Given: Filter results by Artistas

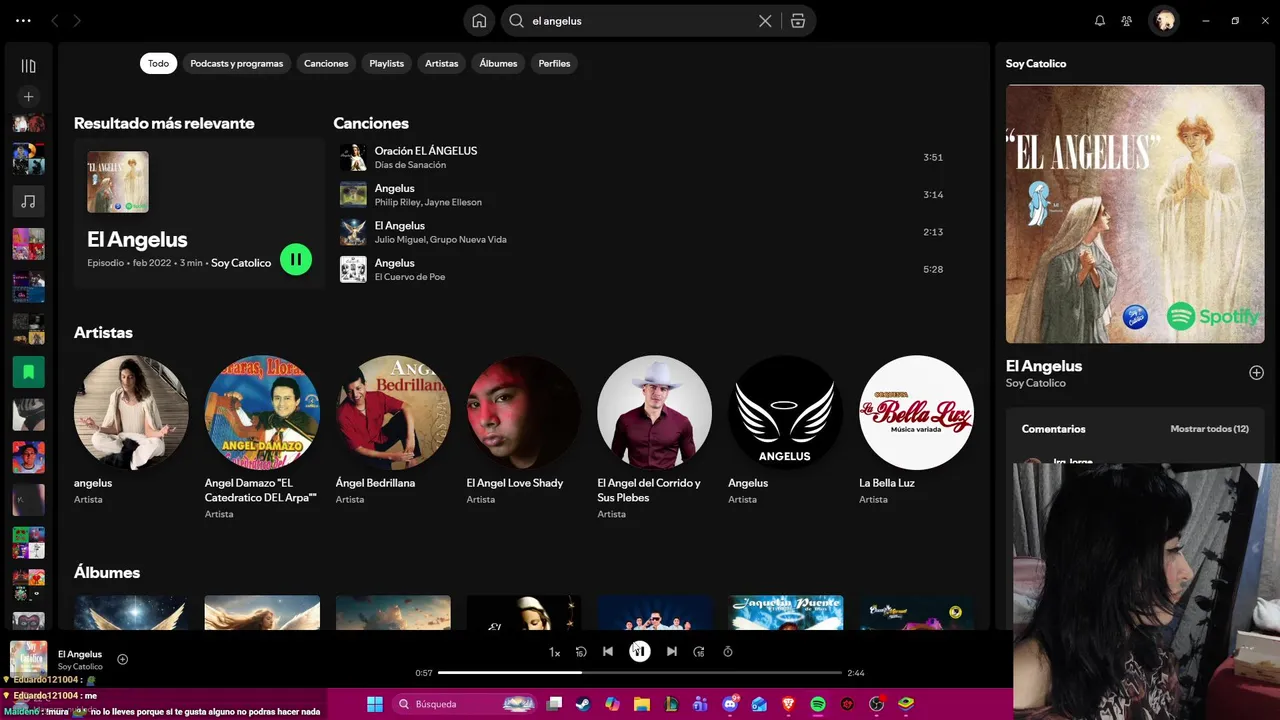Looking at the screenshot, I should [x=441, y=63].
